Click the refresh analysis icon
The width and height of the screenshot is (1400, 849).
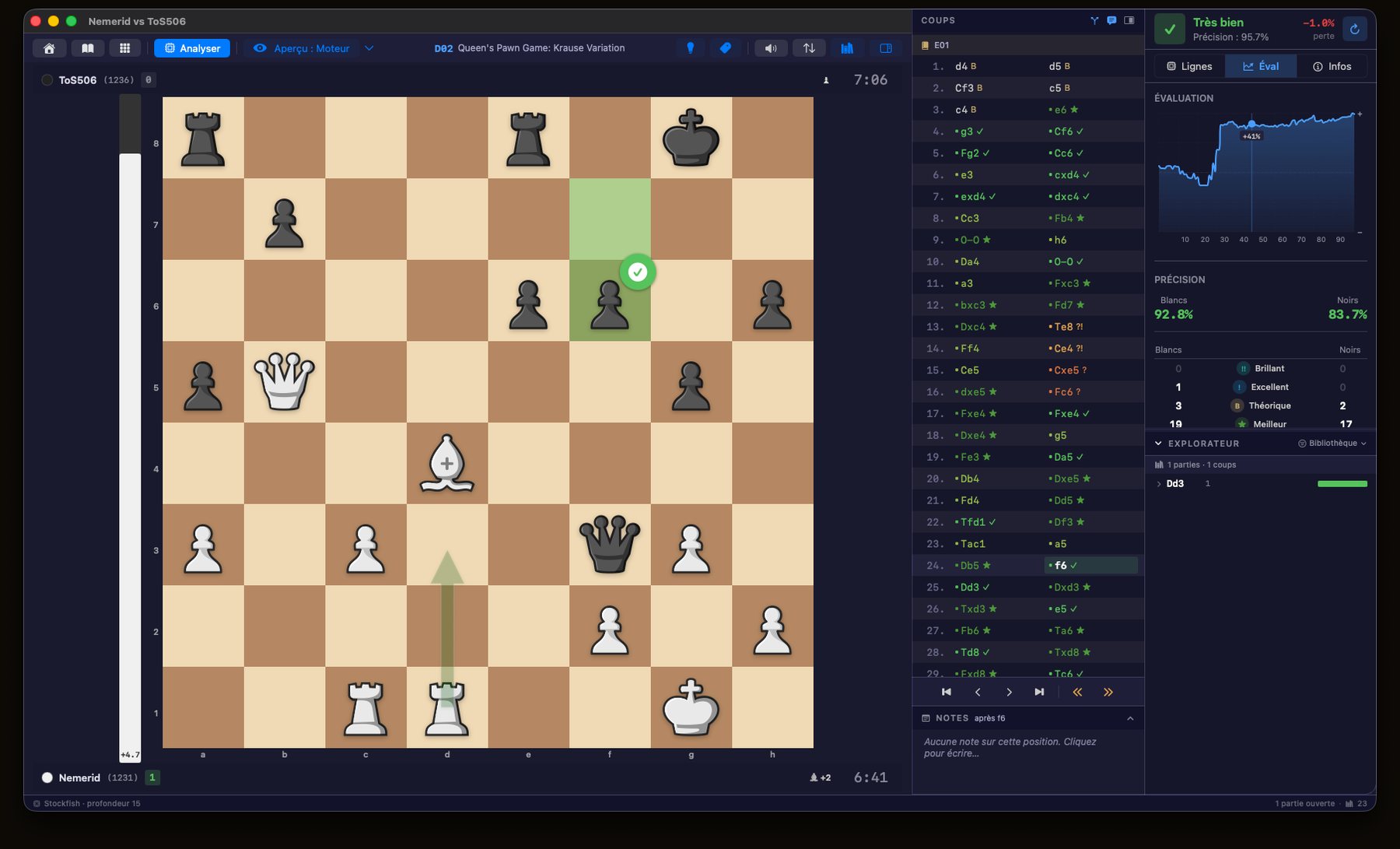(x=1355, y=29)
